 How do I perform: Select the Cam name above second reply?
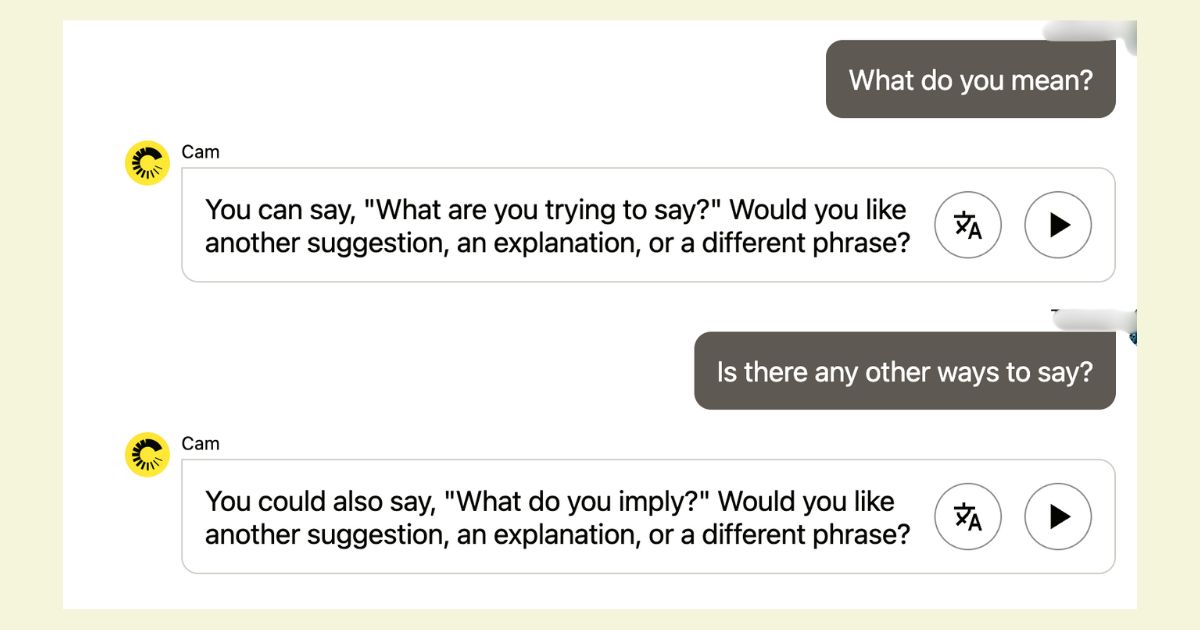coord(200,444)
